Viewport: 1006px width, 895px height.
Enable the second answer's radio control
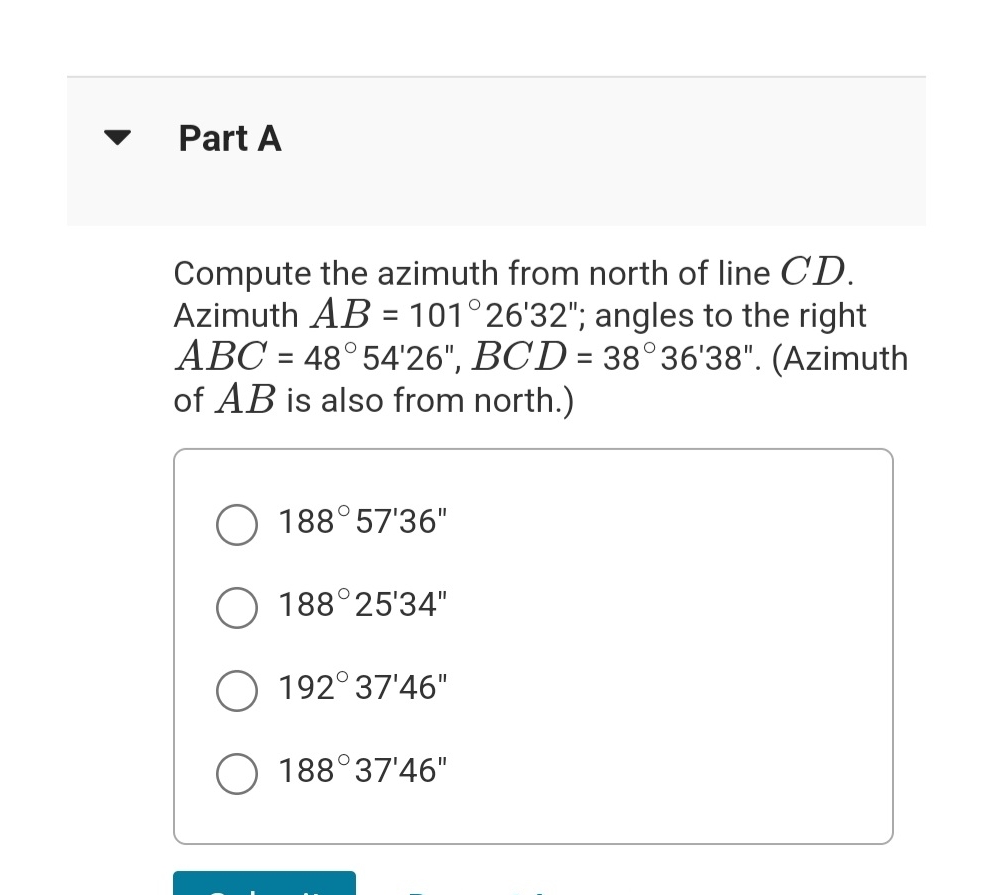(x=237, y=607)
